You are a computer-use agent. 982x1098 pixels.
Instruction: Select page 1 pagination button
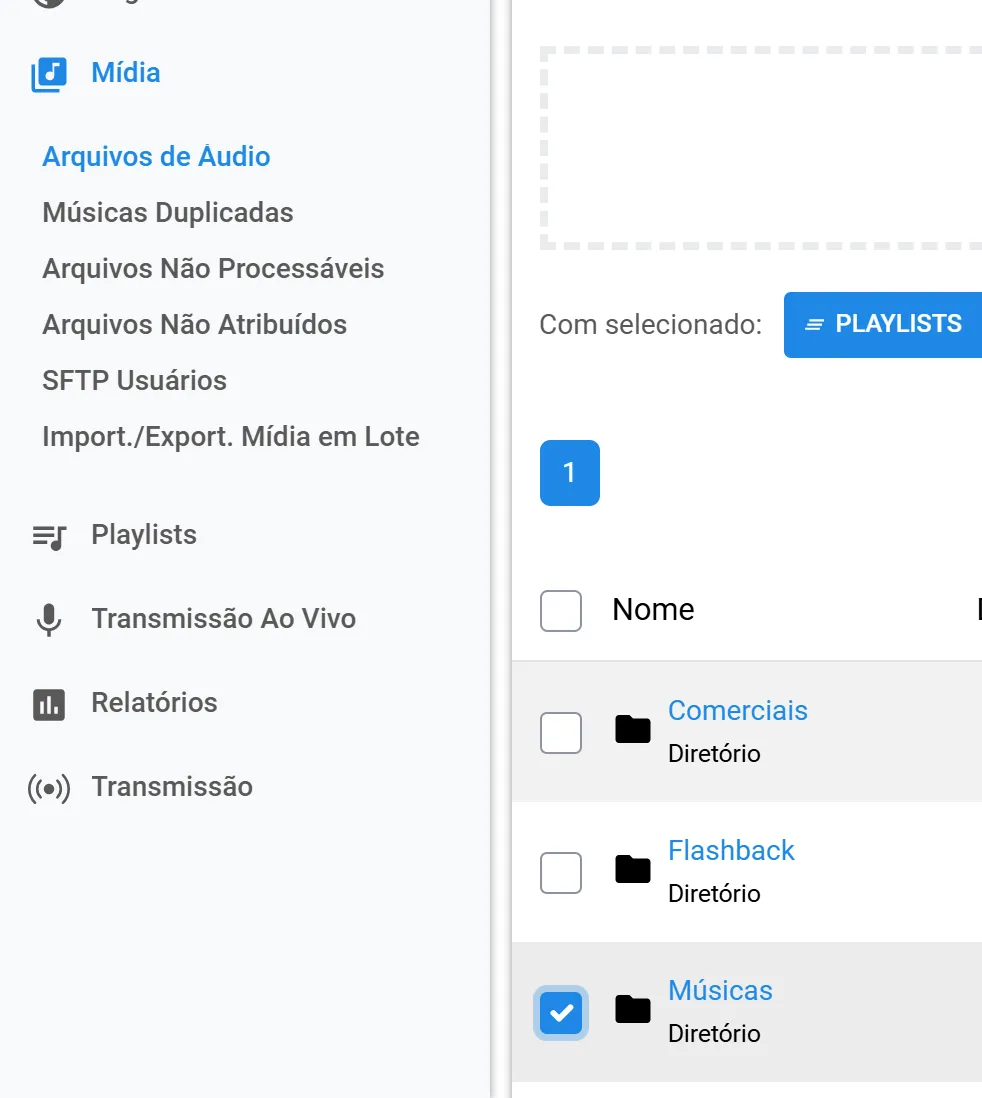click(x=570, y=473)
